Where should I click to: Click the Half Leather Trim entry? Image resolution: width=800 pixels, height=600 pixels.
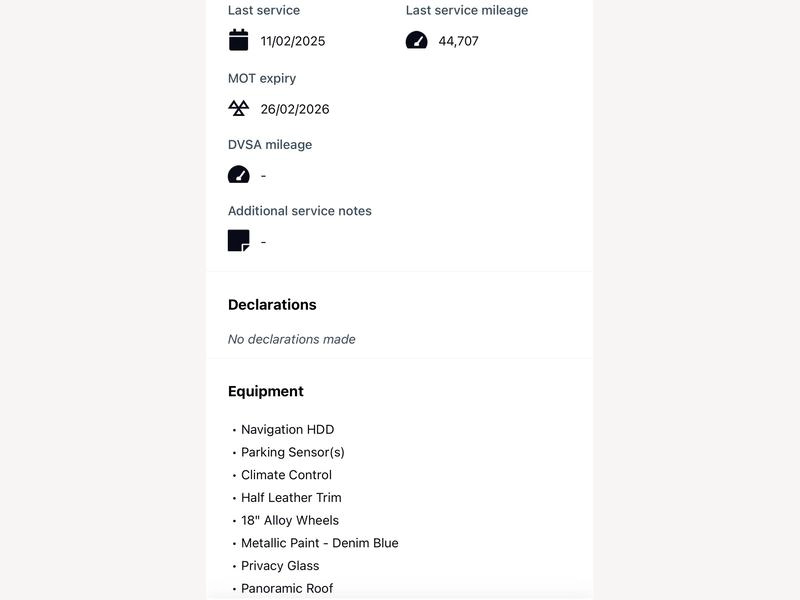291,497
